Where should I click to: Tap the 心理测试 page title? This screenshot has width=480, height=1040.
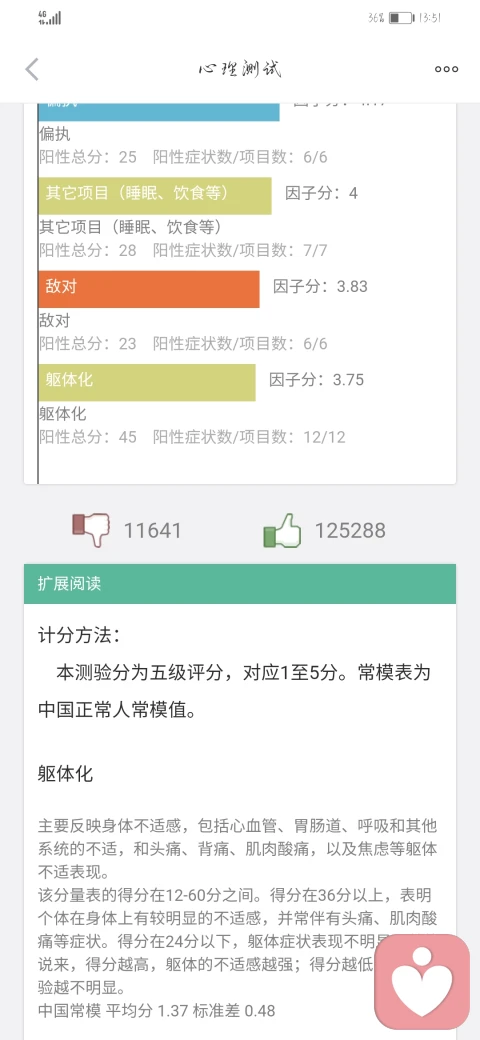pyautogui.click(x=240, y=69)
